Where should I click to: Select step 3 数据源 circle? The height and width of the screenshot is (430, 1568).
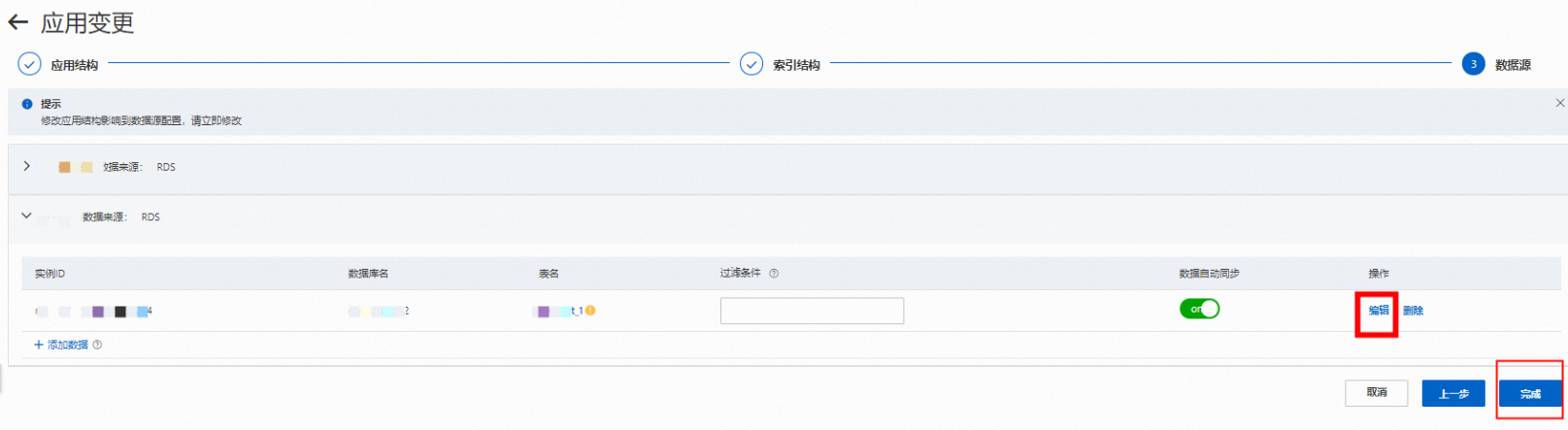pos(1473,64)
